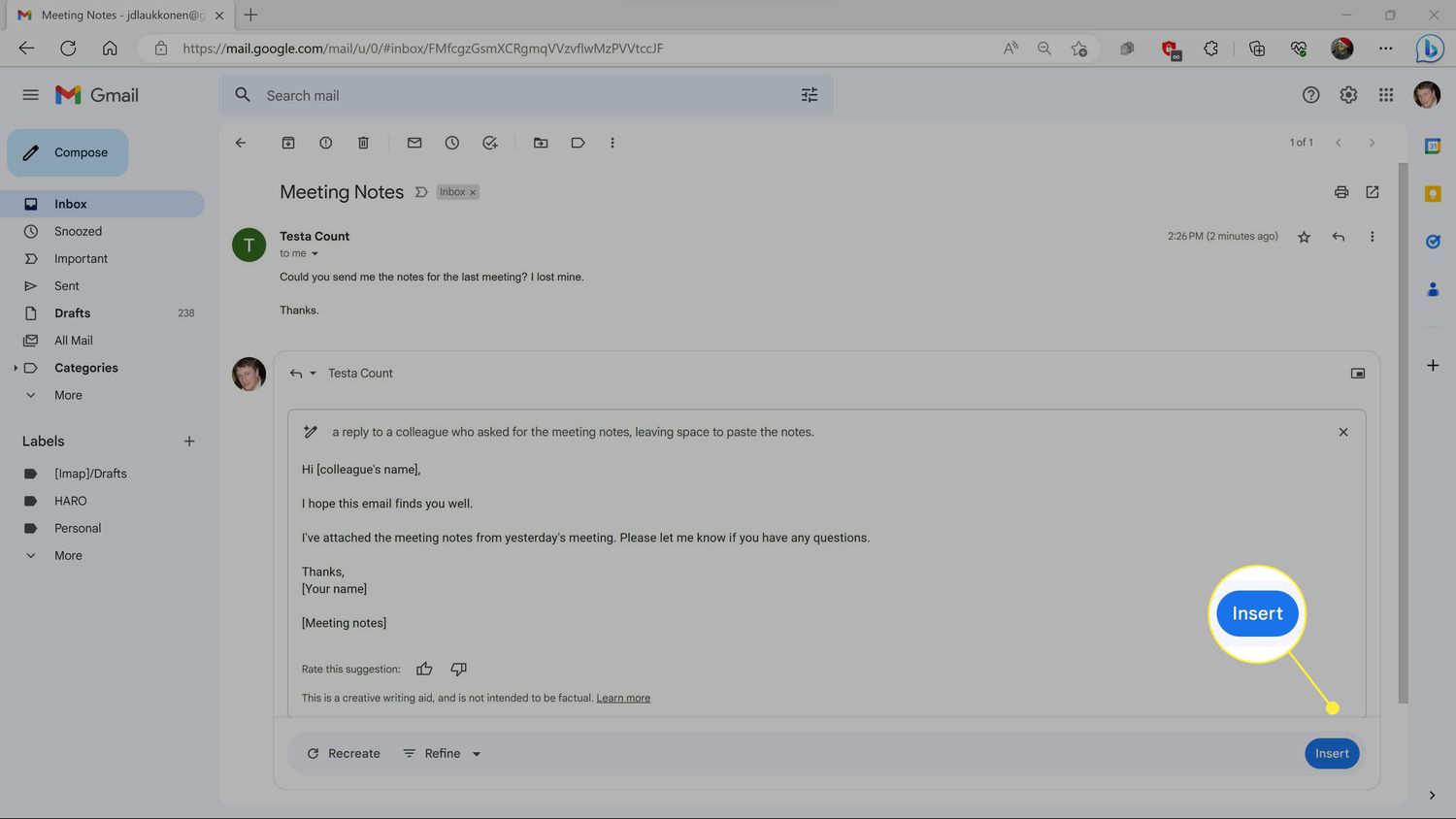Close the Help me write suggestion panel

1343,432
